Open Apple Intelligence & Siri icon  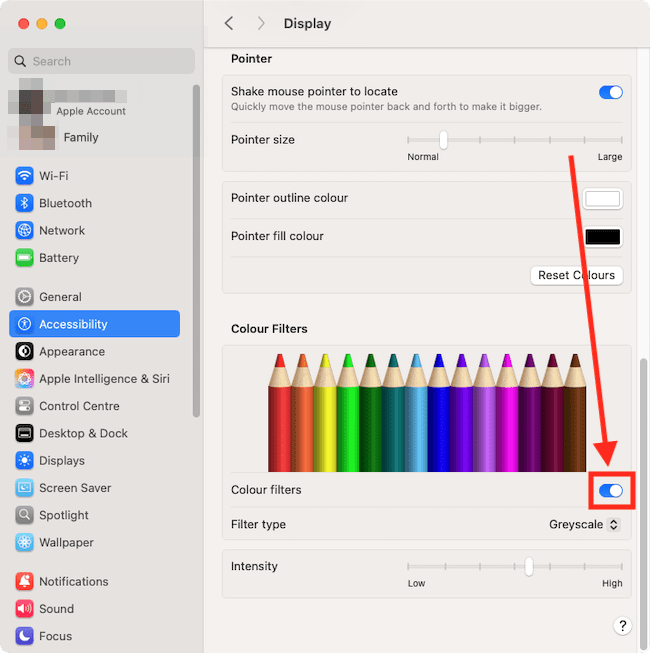[x=25, y=379]
